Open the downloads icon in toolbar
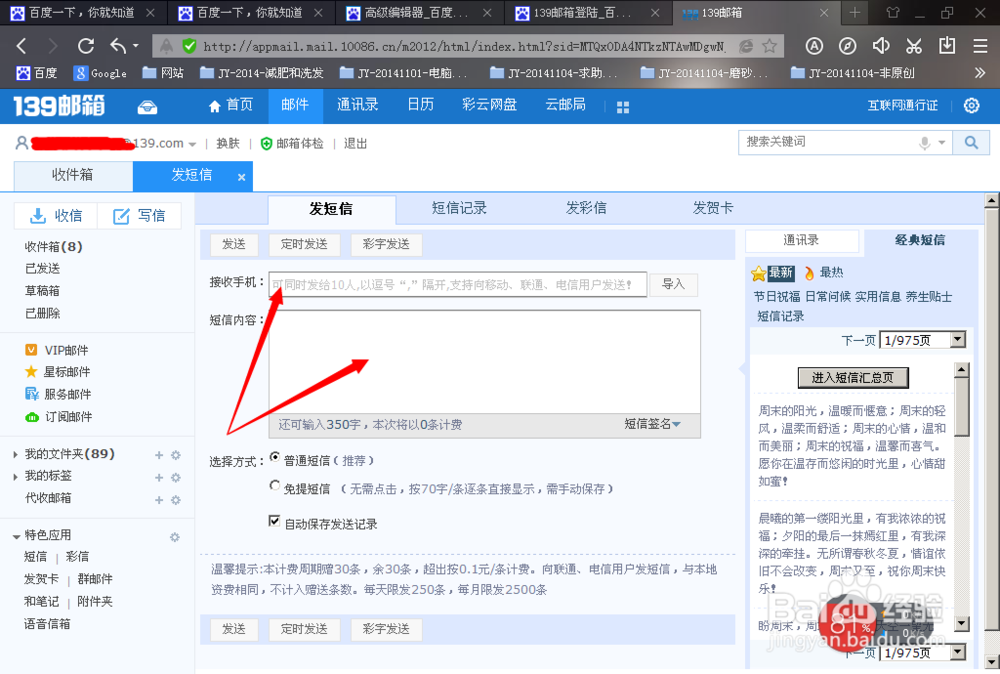The image size is (1000, 674). pyautogui.click(x=947, y=46)
